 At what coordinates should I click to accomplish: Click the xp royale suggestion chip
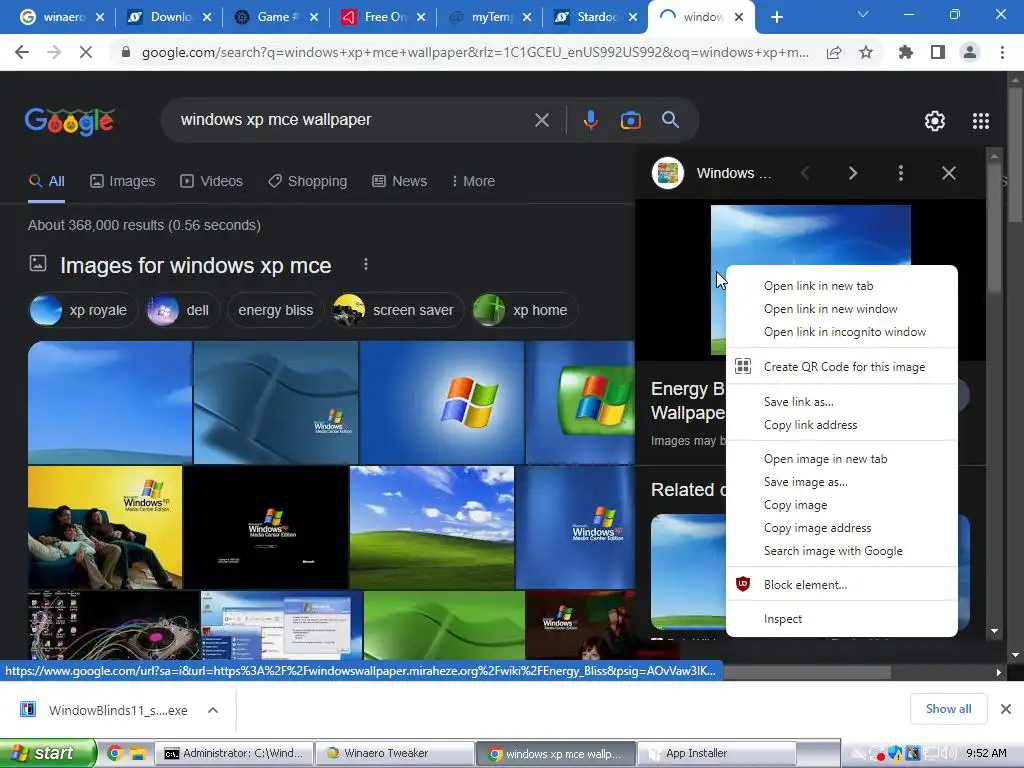coord(84,310)
